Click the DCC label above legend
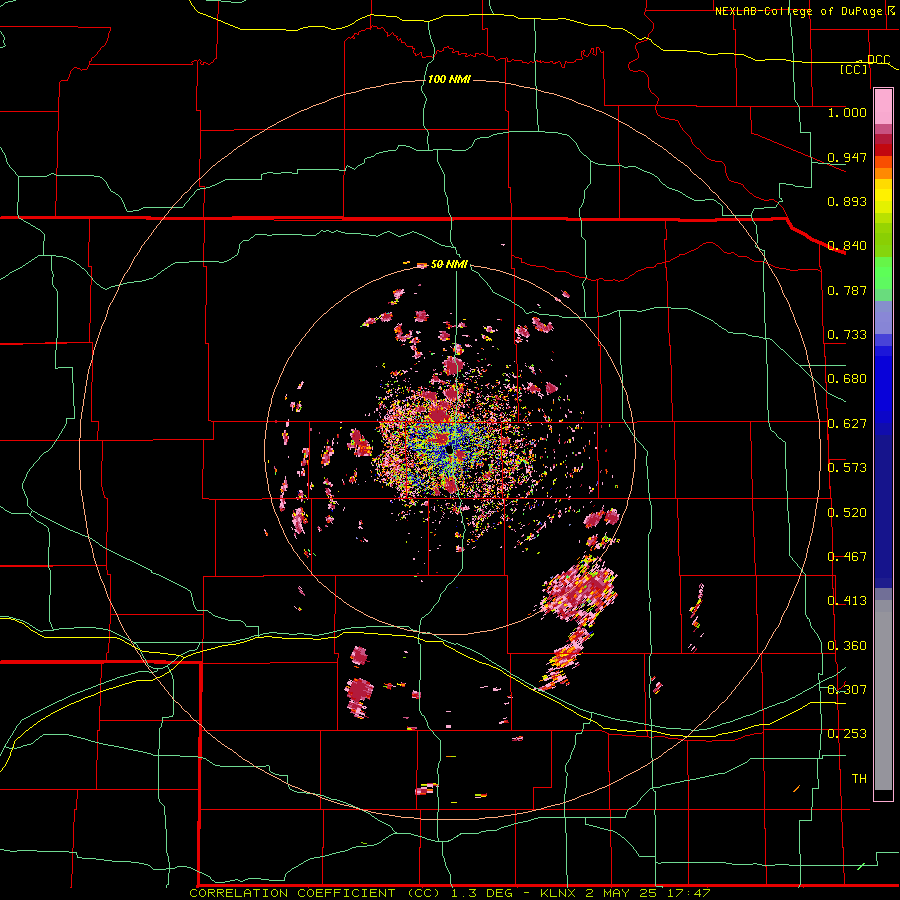 click(x=878, y=59)
